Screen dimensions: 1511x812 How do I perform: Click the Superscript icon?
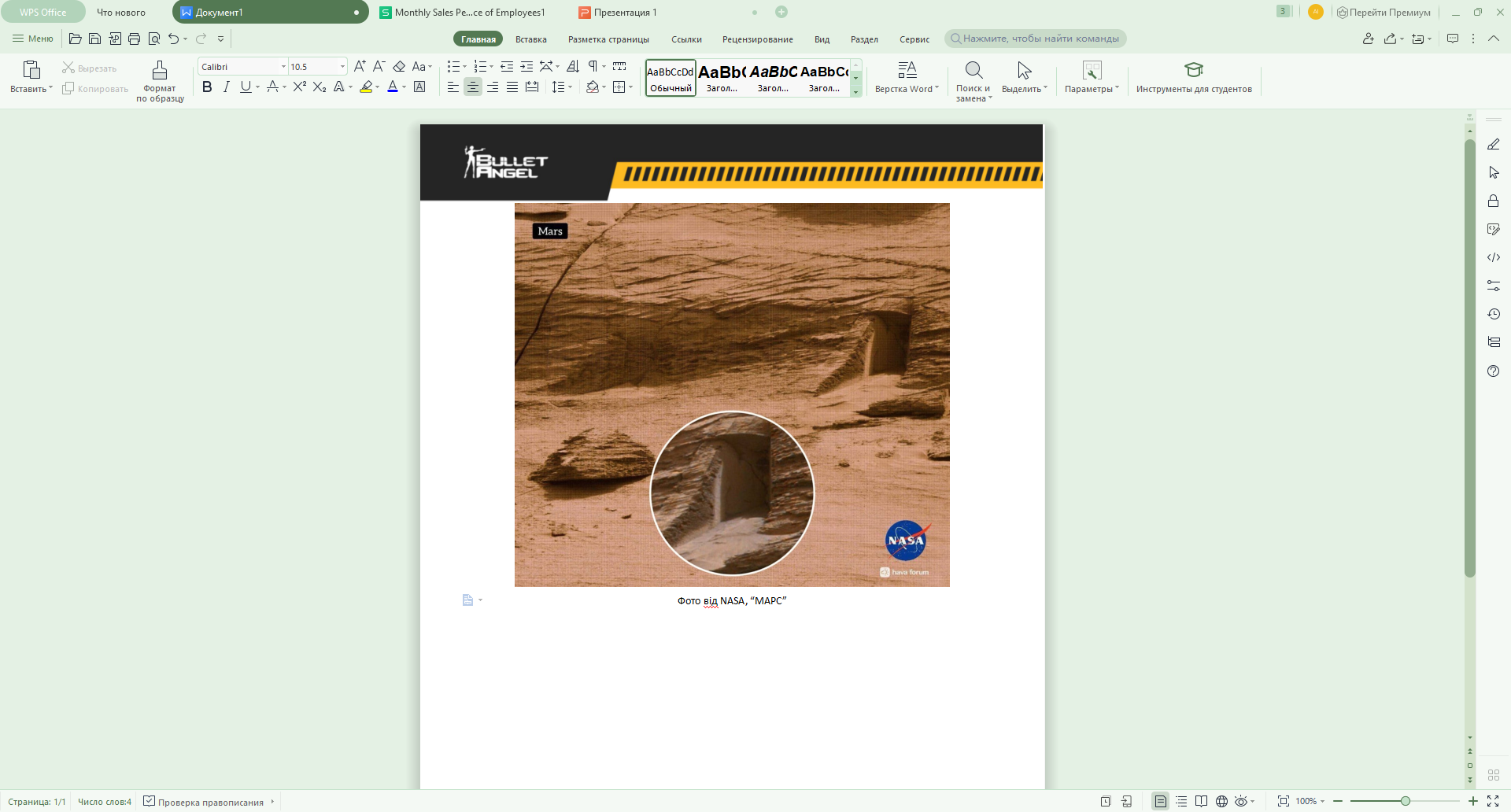(x=299, y=87)
